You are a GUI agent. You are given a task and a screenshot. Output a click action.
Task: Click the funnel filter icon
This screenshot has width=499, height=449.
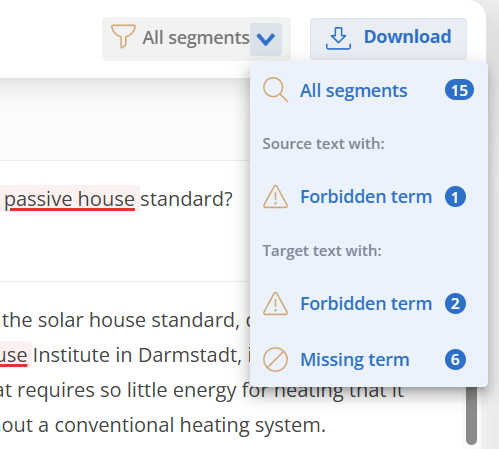(x=123, y=36)
